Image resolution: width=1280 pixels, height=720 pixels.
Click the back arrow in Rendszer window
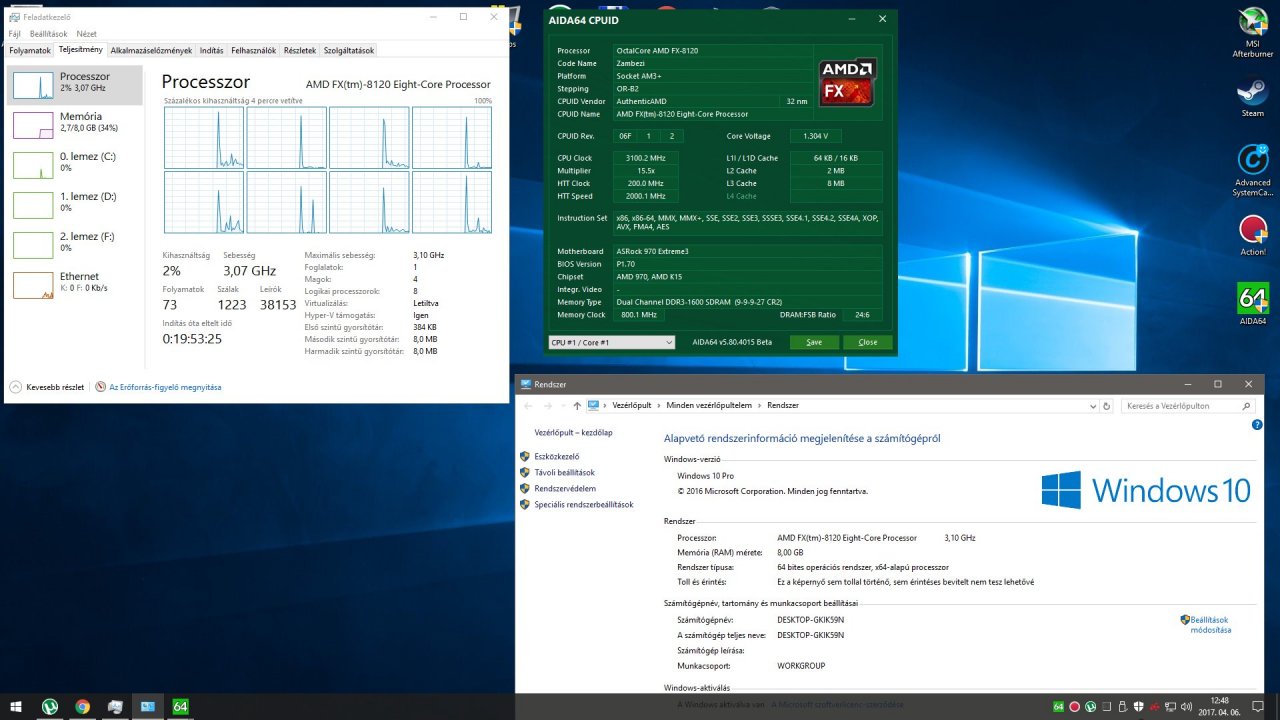coord(527,406)
